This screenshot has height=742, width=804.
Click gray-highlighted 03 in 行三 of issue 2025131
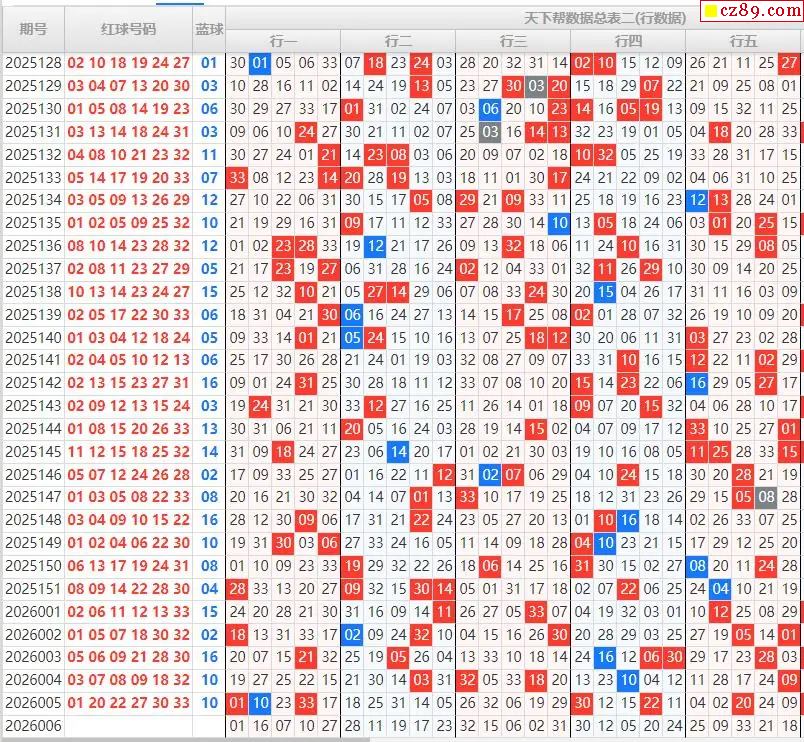tap(490, 132)
